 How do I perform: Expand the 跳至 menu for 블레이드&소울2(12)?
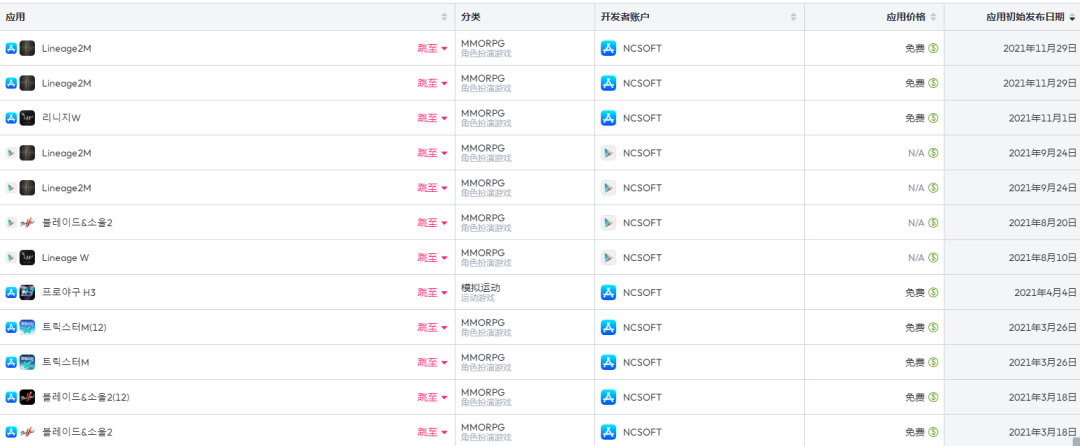click(432, 397)
